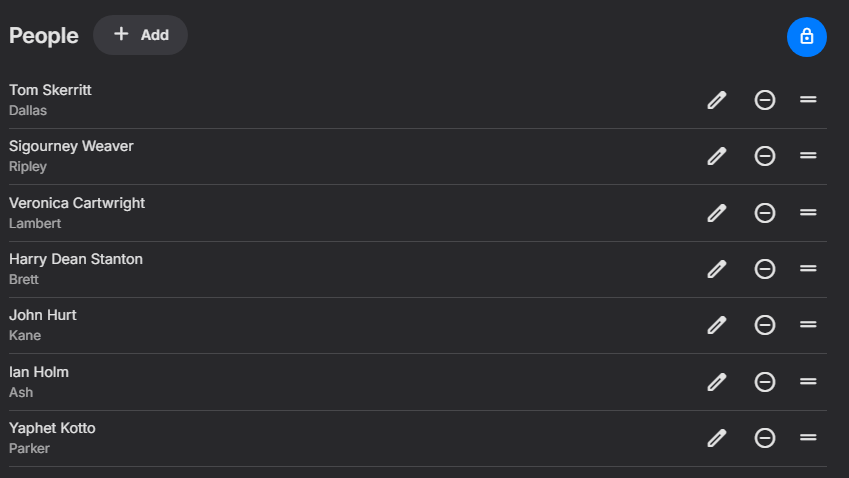Edit the Sigourney Weaver entry
Image resolution: width=849 pixels, height=478 pixels.
pyautogui.click(x=717, y=156)
